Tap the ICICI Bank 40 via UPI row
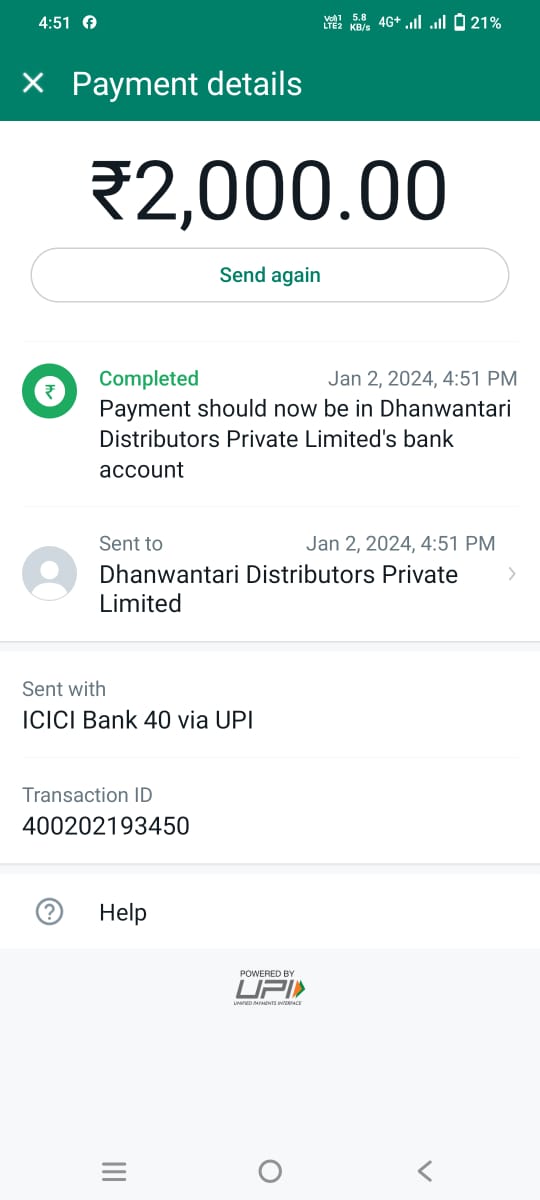Screen dimensions: 540x1200 pos(270,704)
